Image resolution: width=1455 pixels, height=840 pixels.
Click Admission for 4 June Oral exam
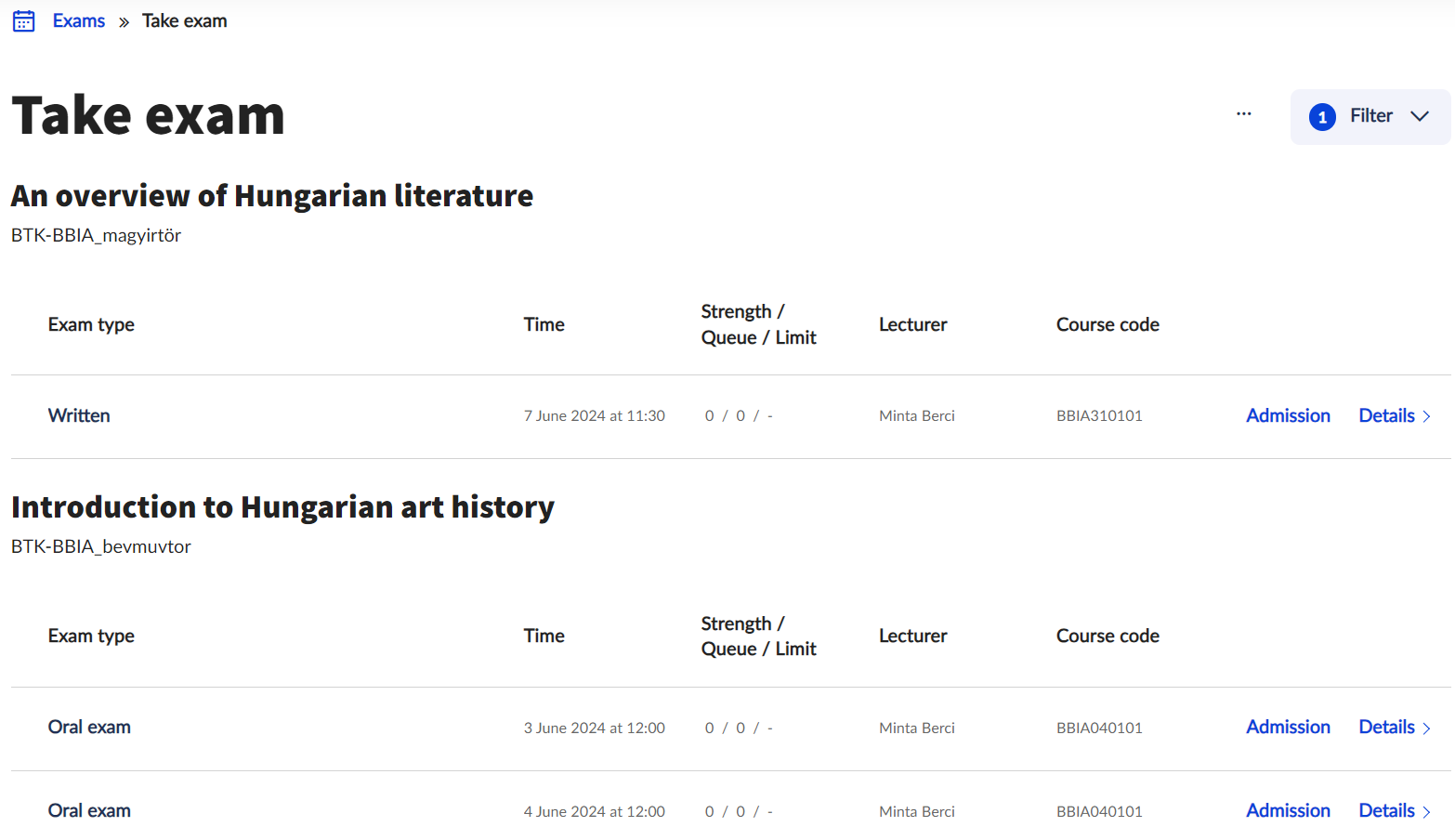[1288, 810]
